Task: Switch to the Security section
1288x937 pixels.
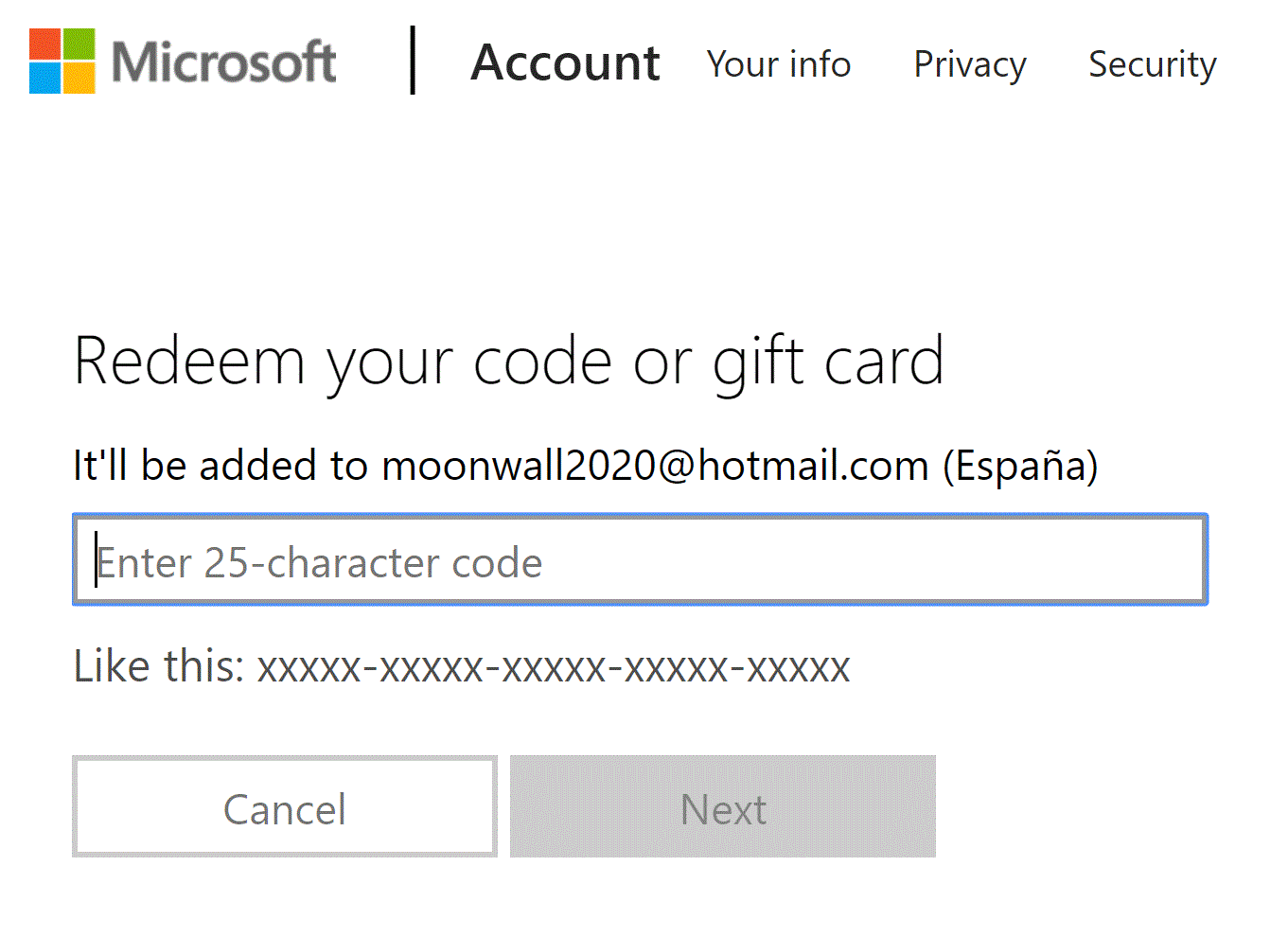Action: pos(1152,64)
